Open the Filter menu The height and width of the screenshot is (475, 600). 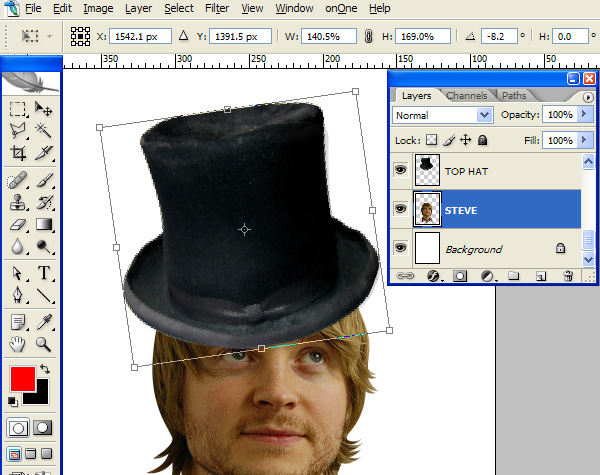217,8
